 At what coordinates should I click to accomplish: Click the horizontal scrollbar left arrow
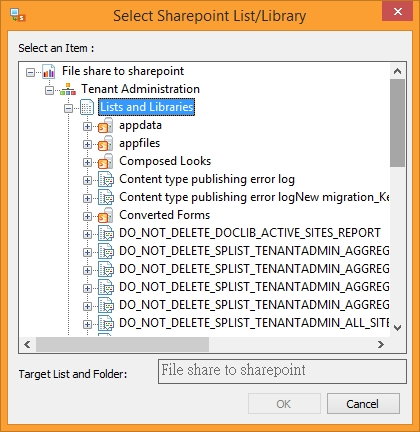pyautogui.click(x=27, y=344)
